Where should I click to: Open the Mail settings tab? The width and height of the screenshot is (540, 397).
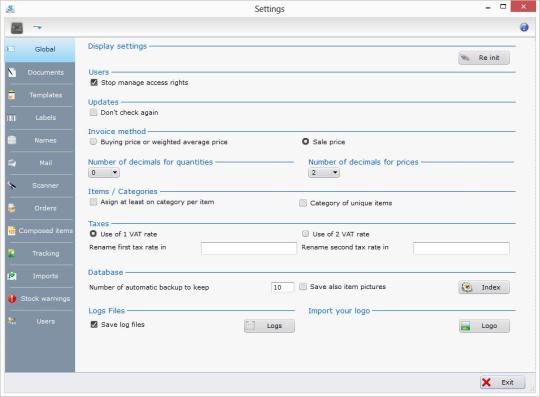40,163
